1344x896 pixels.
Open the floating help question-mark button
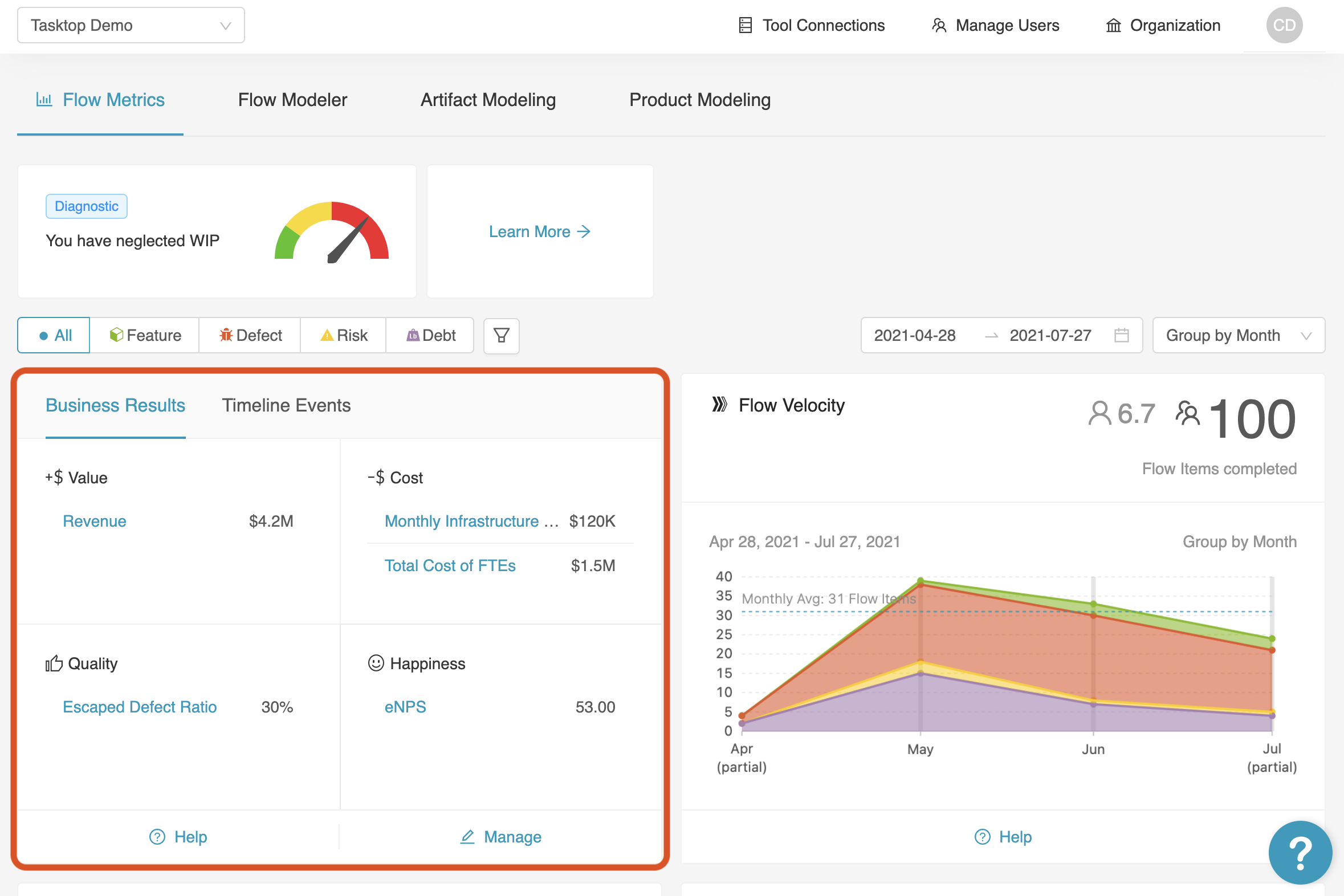click(x=1300, y=853)
